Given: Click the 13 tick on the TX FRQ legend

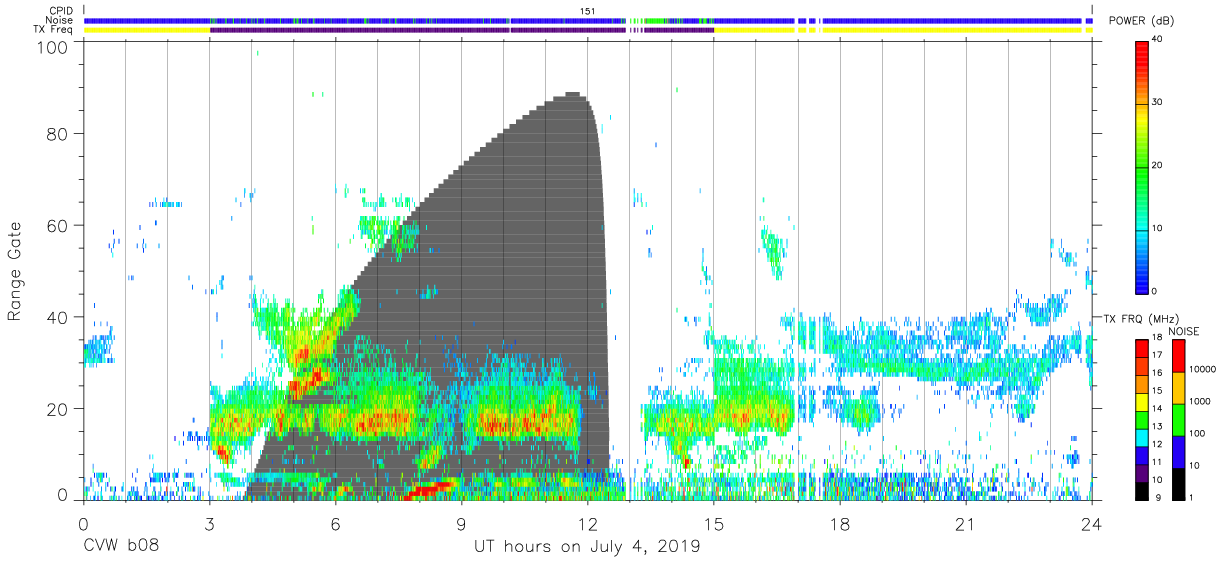Looking at the screenshot, I should pyautogui.click(x=1157, y=426).
